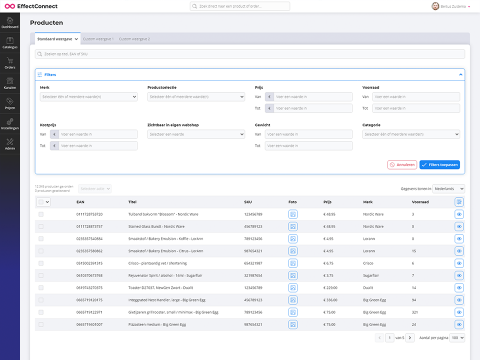This screenshot has width=480, height=360.
Task: Switch to the Custom weergave 1 tab
Action: pos(98,39)
